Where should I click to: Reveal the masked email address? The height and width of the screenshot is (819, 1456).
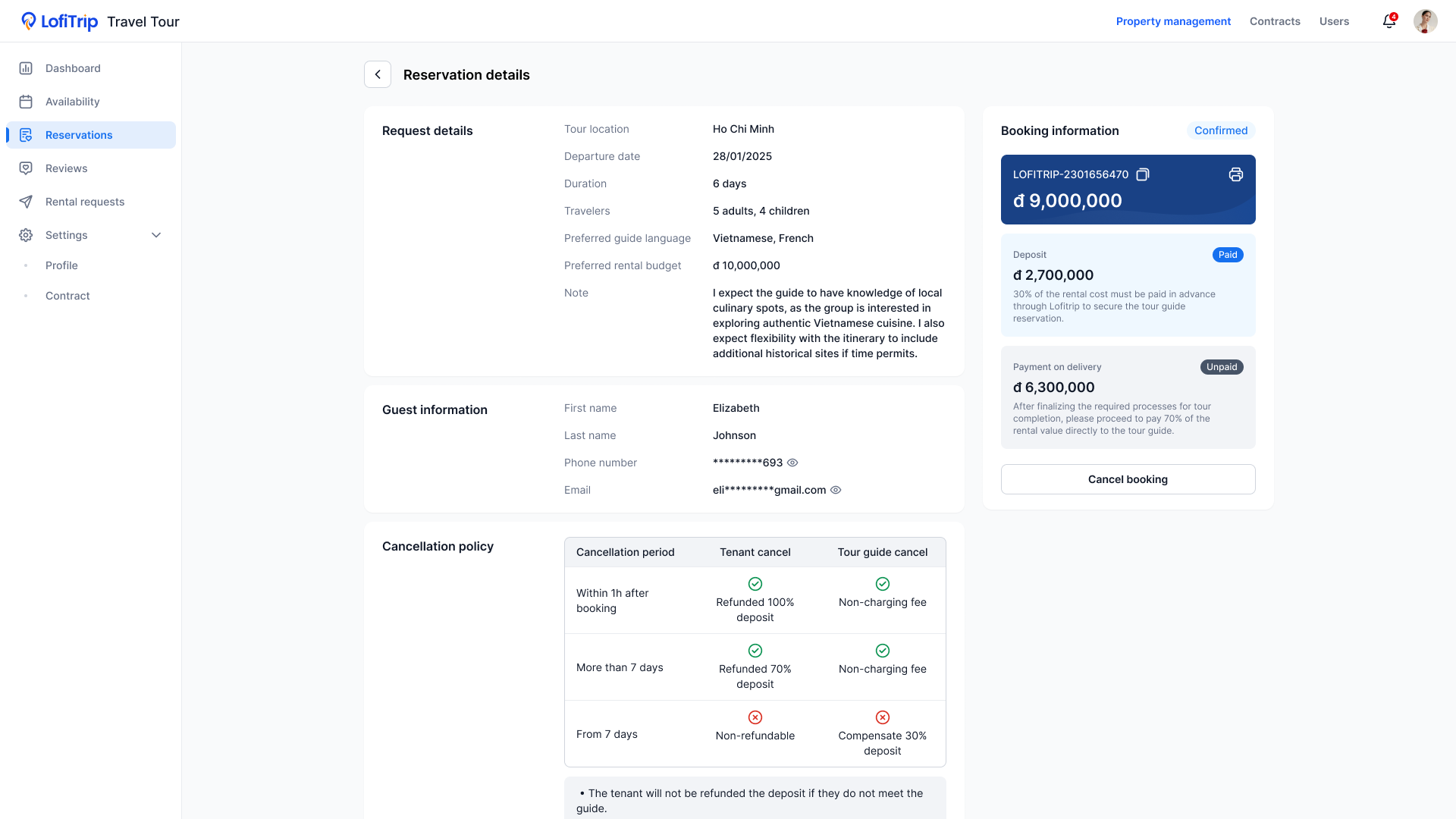[x=836, y=490]
